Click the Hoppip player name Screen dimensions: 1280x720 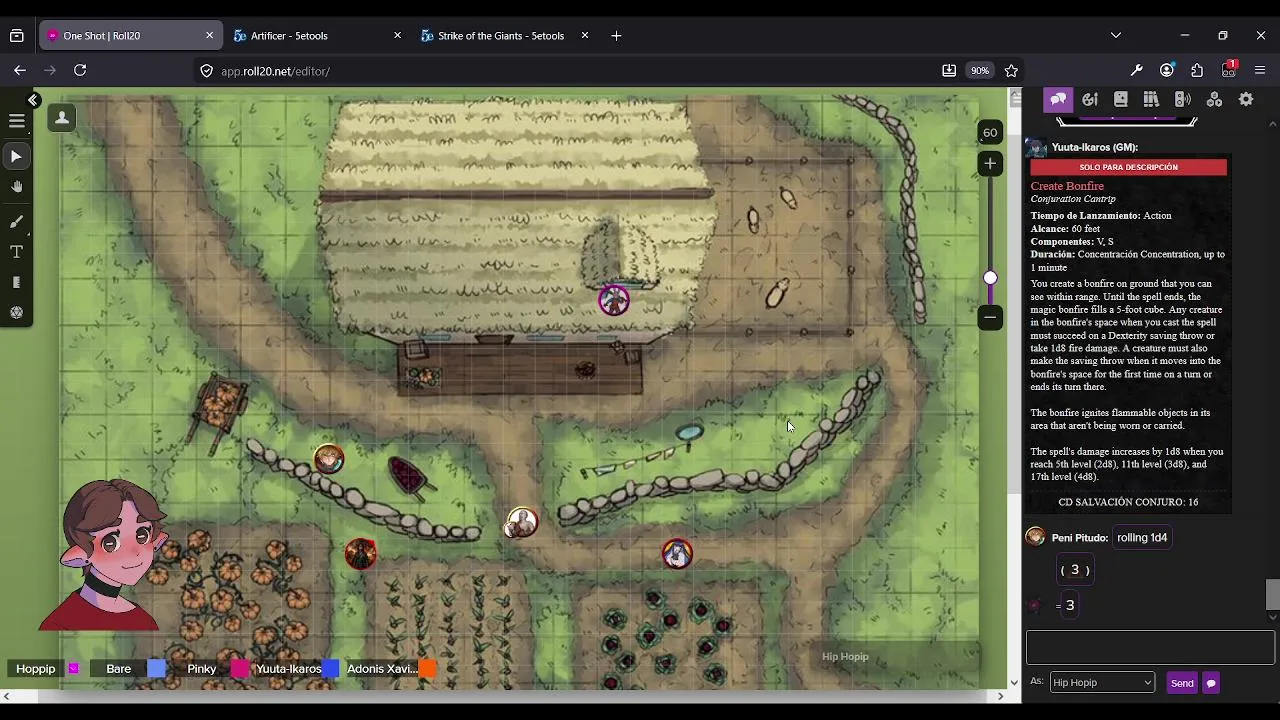(35, 669)
